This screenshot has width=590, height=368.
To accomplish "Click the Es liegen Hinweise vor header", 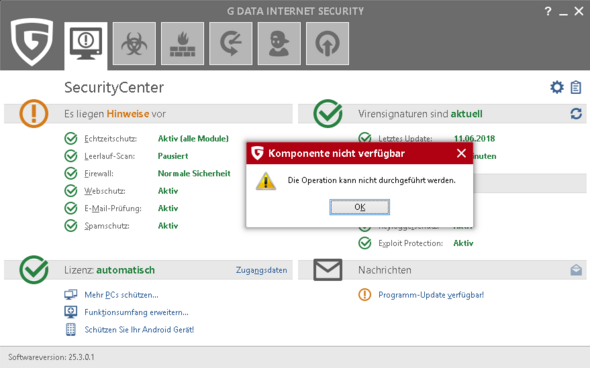I will (115, 114).
